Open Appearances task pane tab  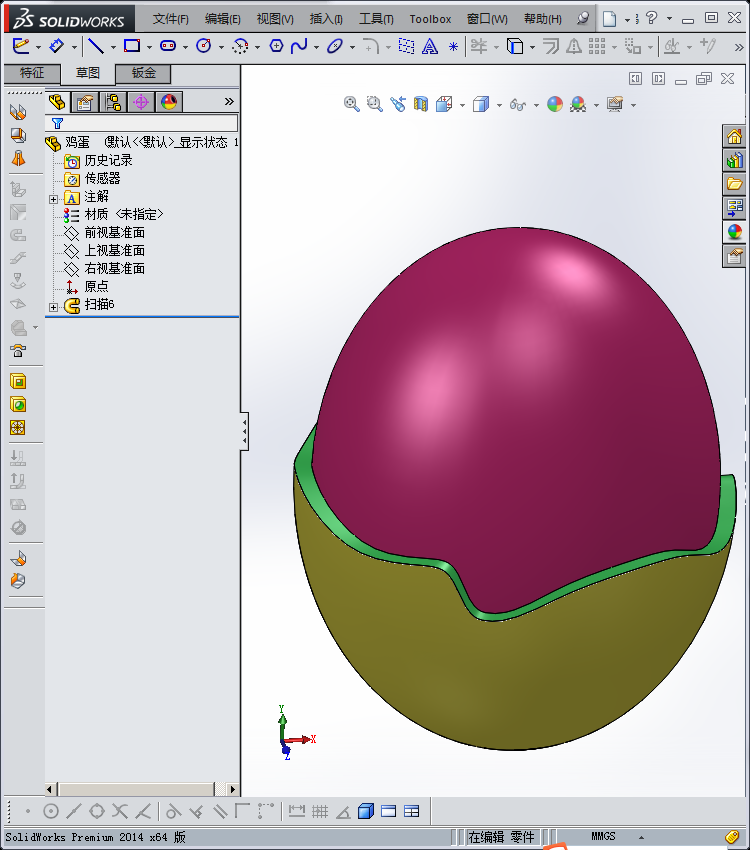click(734, 232)
